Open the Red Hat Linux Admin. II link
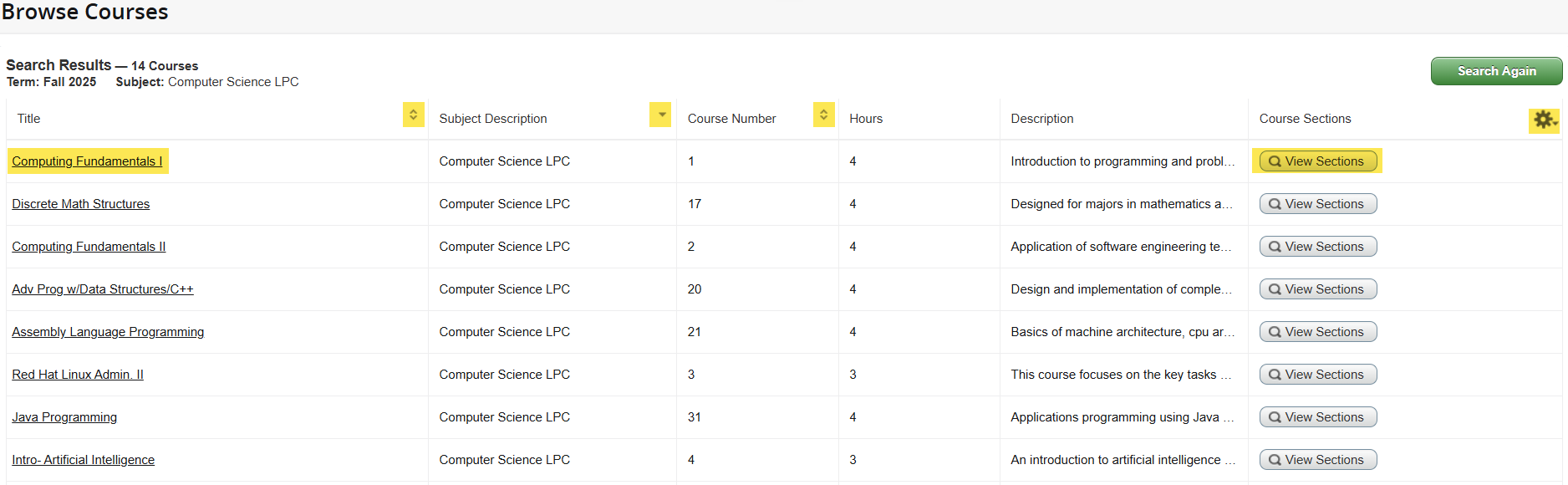Viewport: 1568px width, 485px height. pyautogui.click(x=78, y=375)
